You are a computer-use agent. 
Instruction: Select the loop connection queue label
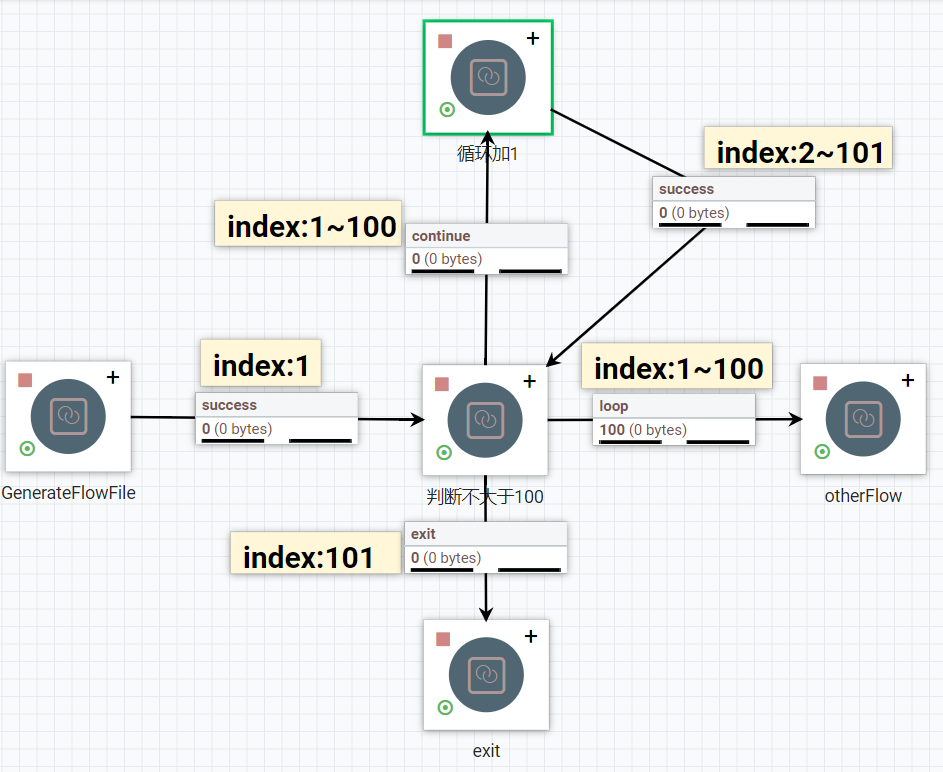pyautogui.click(x=674, y=418)
